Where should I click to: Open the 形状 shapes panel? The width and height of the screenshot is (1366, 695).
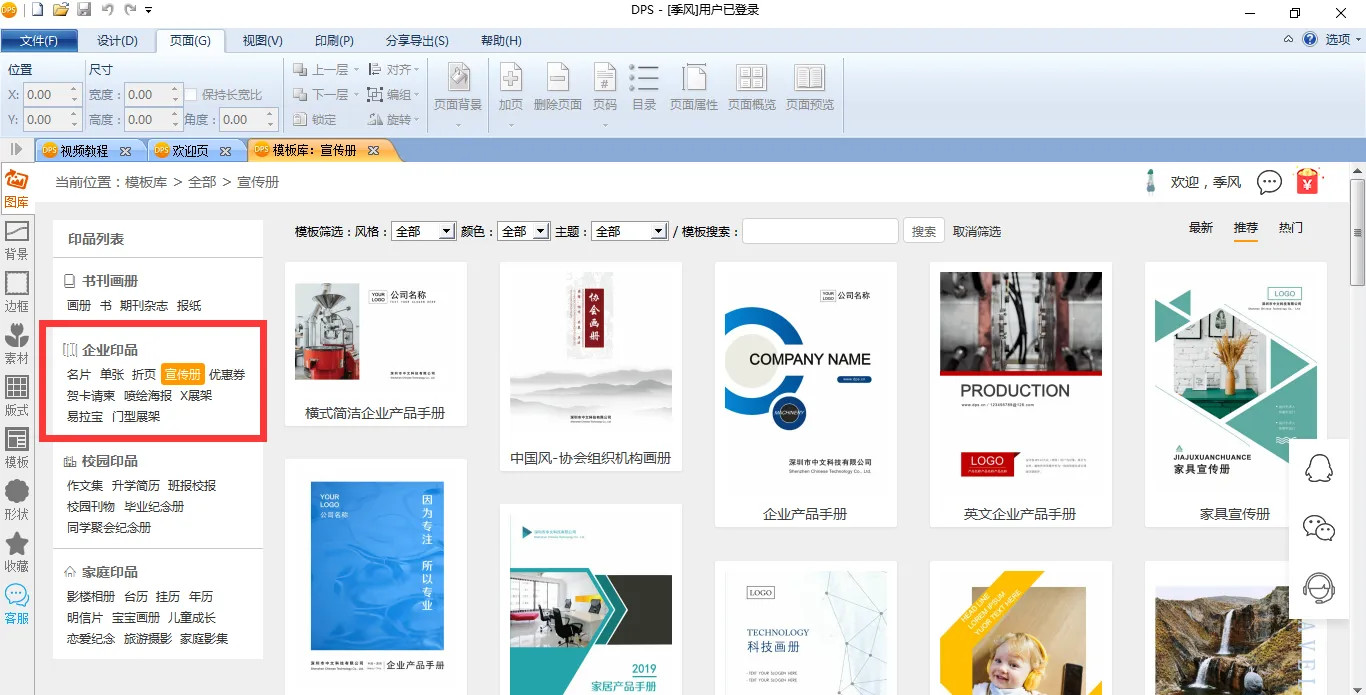tap(17, 499)
